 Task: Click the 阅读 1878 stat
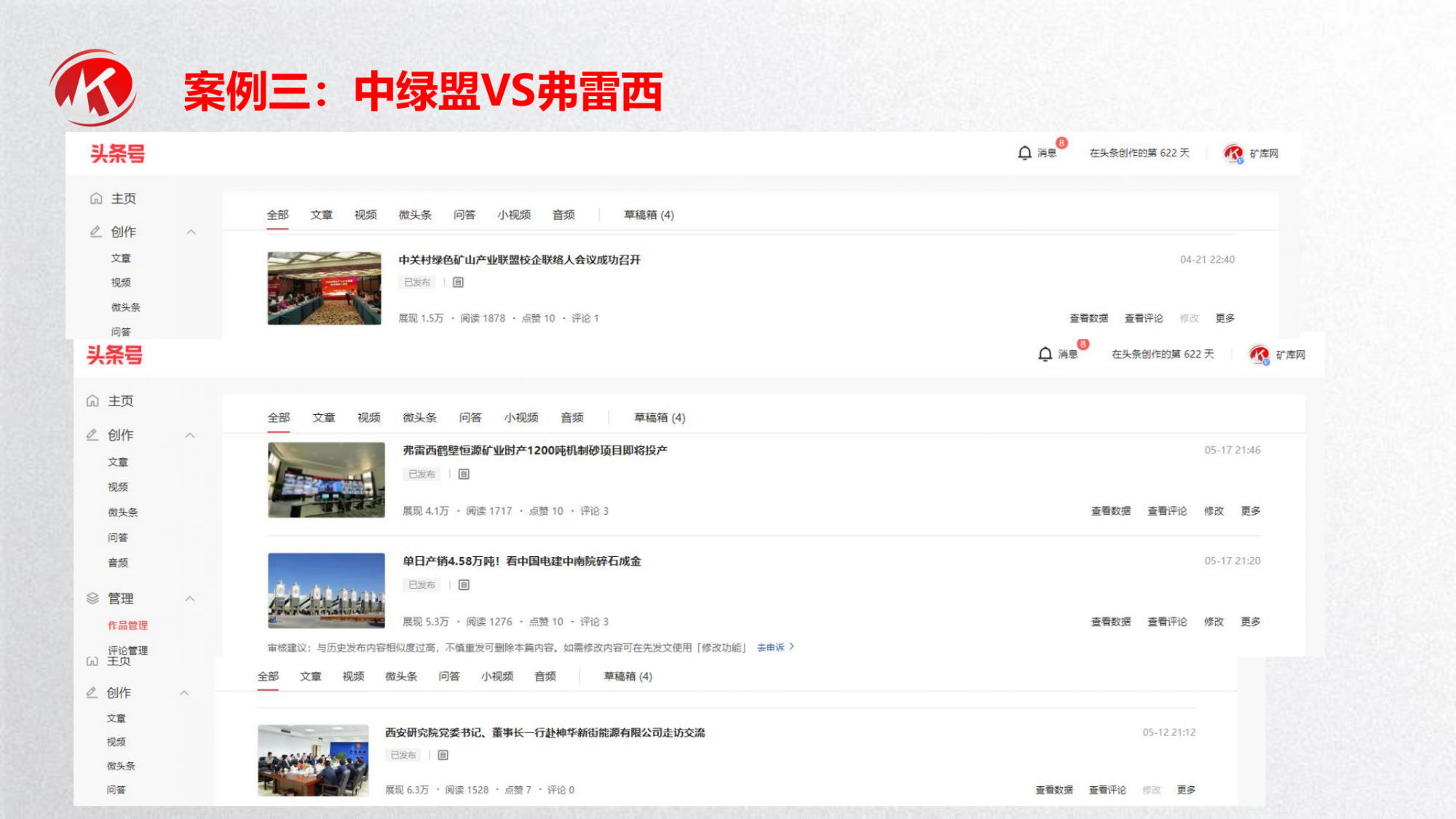483,318
